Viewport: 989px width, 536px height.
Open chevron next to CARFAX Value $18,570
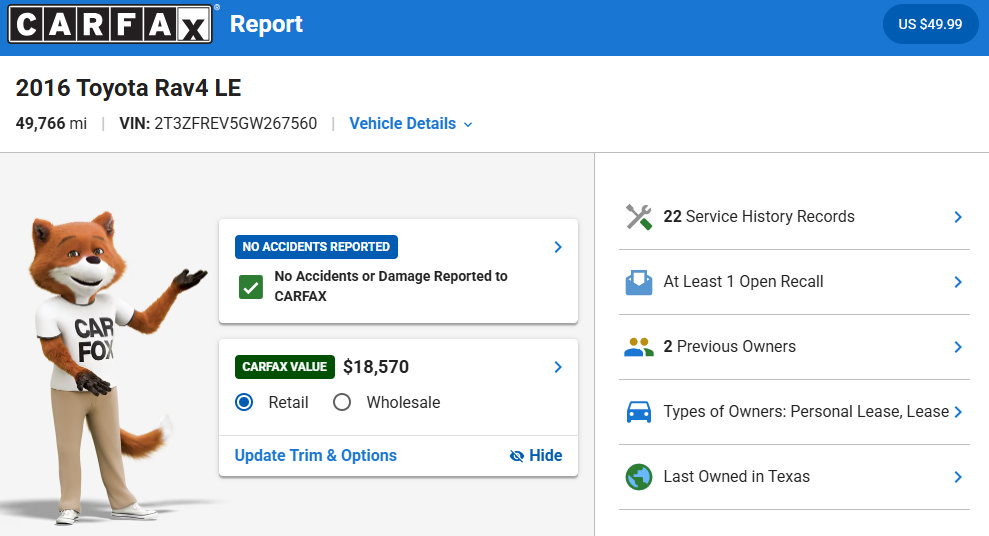click(558, 367)
